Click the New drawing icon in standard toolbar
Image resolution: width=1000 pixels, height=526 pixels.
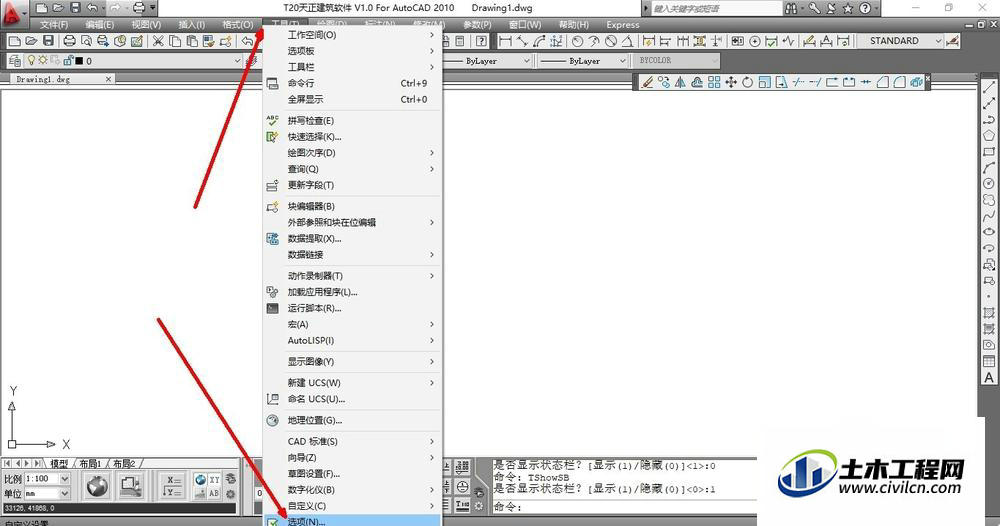(x=14, y=41)
